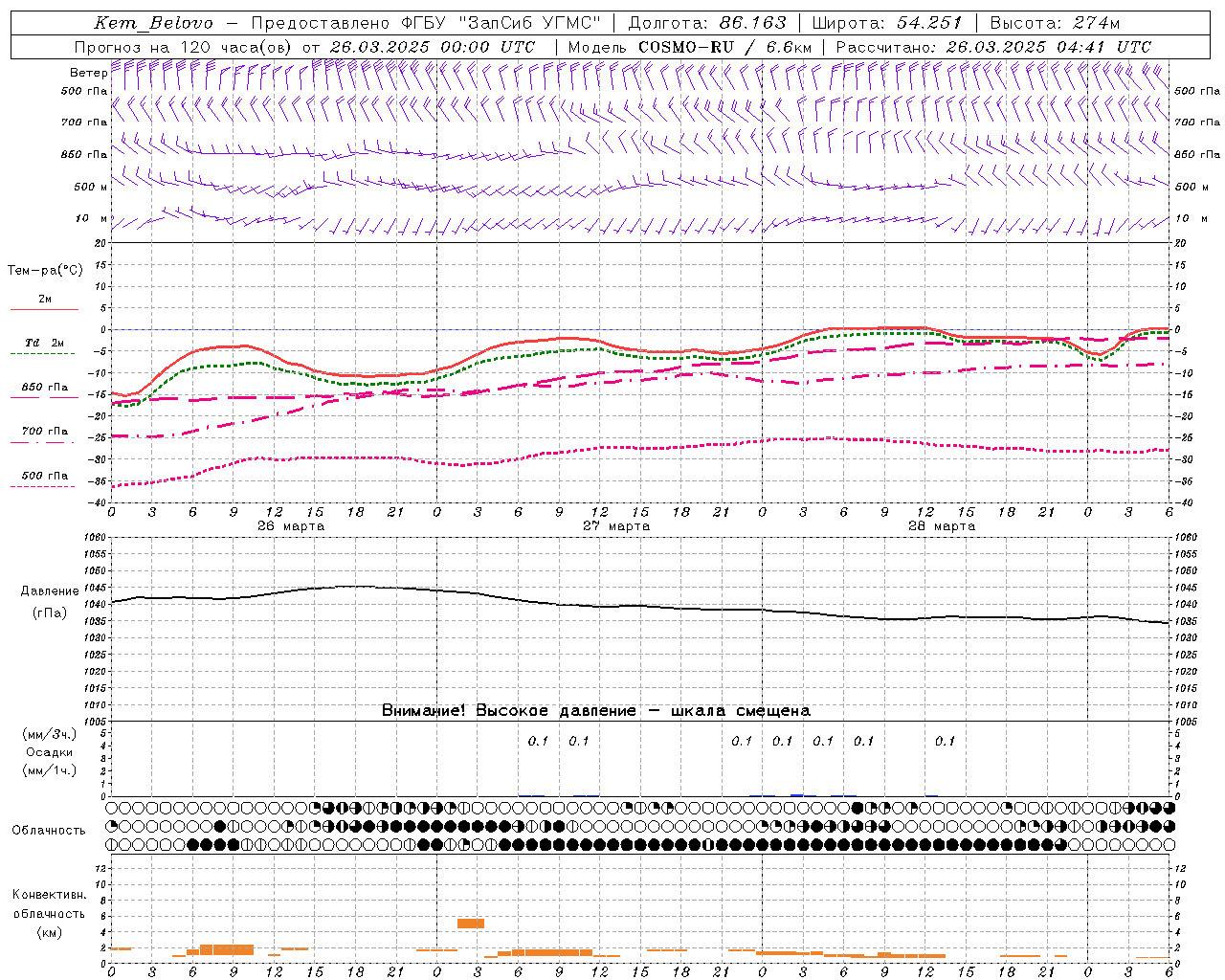Click the '26 марта' date label
The width and height of the screenshot is (1225, 980).
(x=291, y=526)
